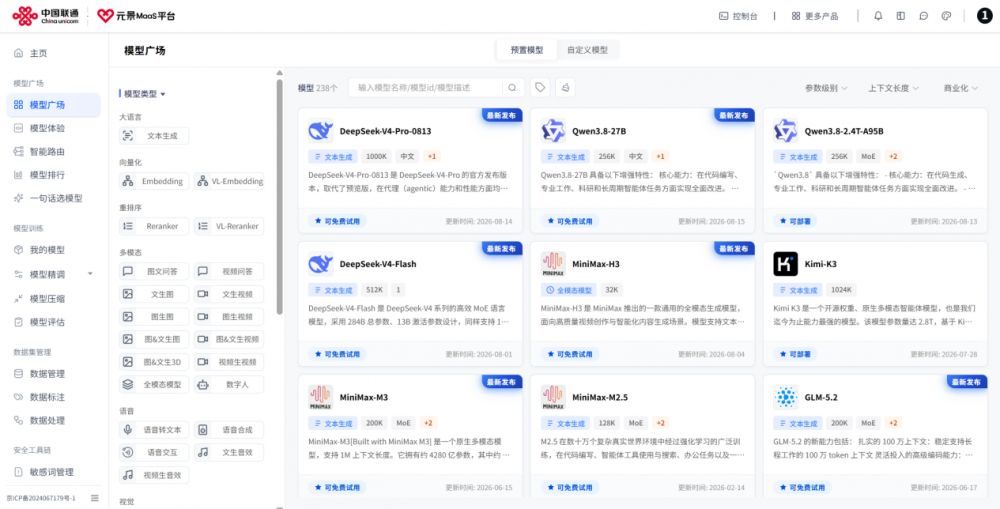The height and width of the screenshot is (509, 1000).
Task: Click the China Unicom logo
Action: tap(45, 16)
